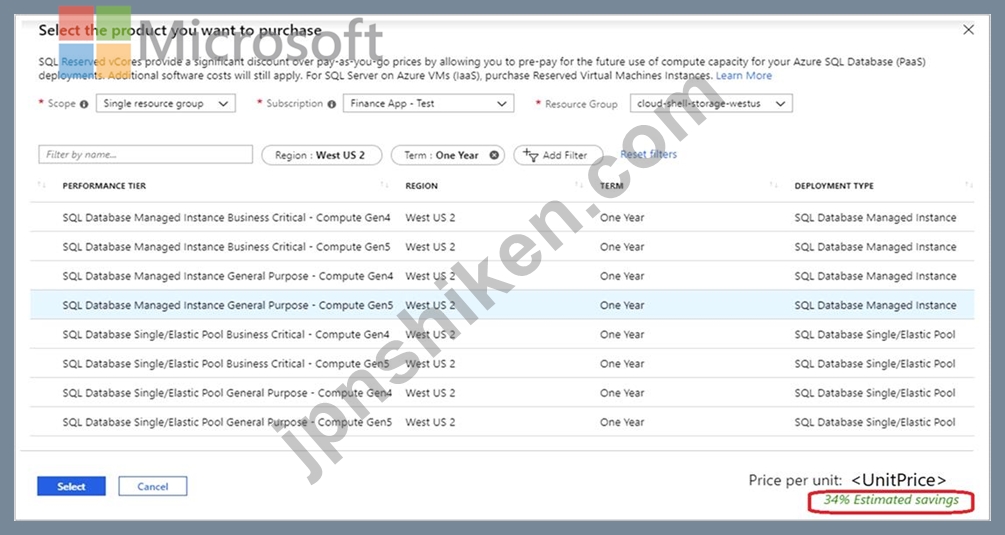This screenshot has width=1005, height=535.
Task: Remove the Term One Year filter
Action: 494,155
